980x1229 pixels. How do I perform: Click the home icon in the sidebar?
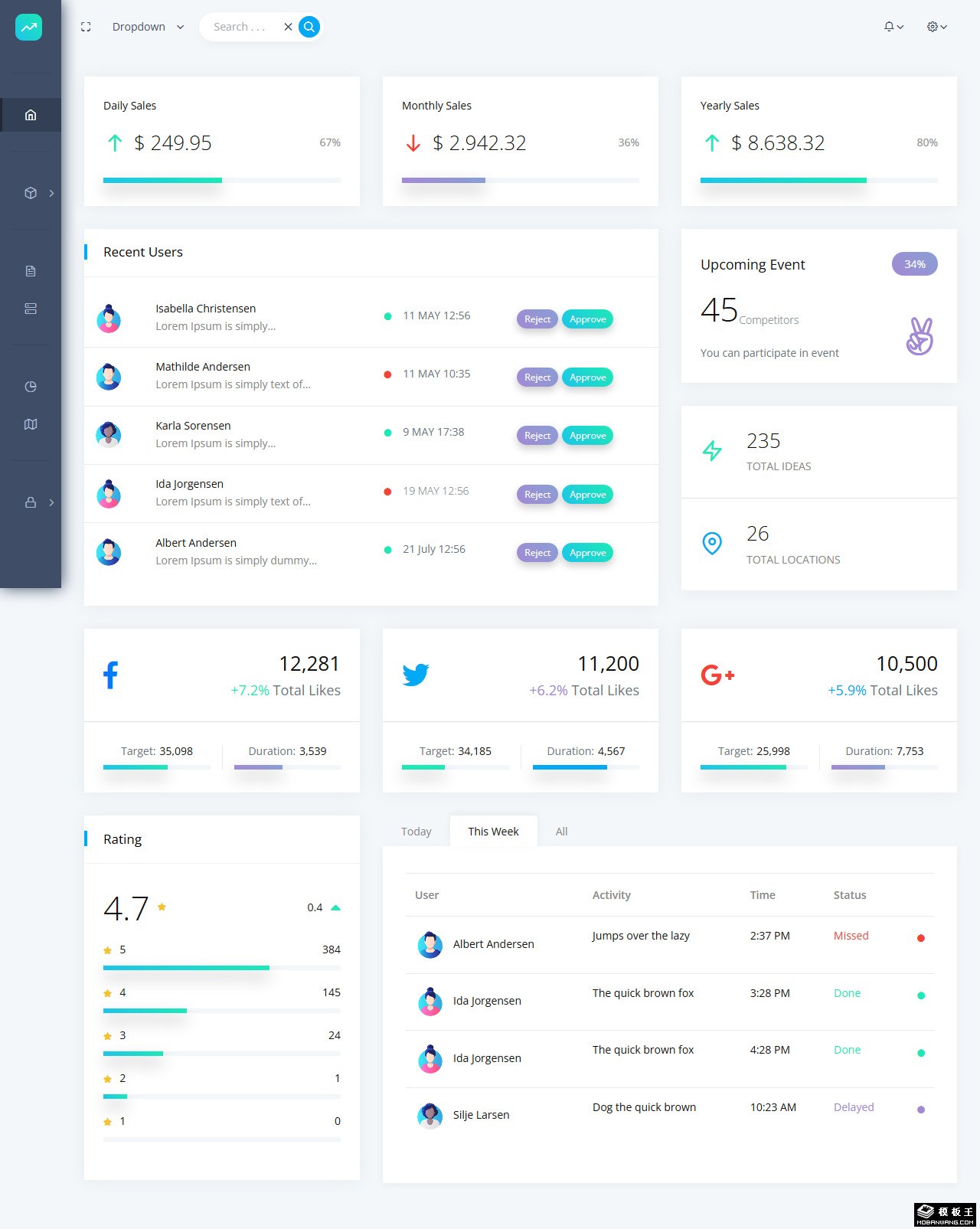(x=31, y=115)
